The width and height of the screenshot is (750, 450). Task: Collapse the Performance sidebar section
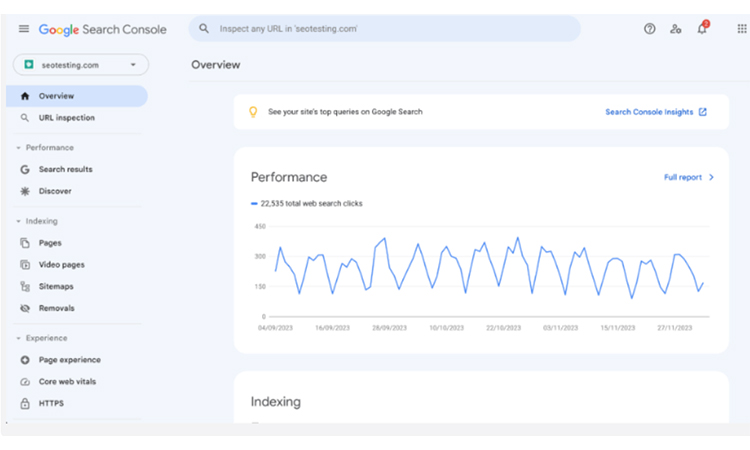point(18,148)
